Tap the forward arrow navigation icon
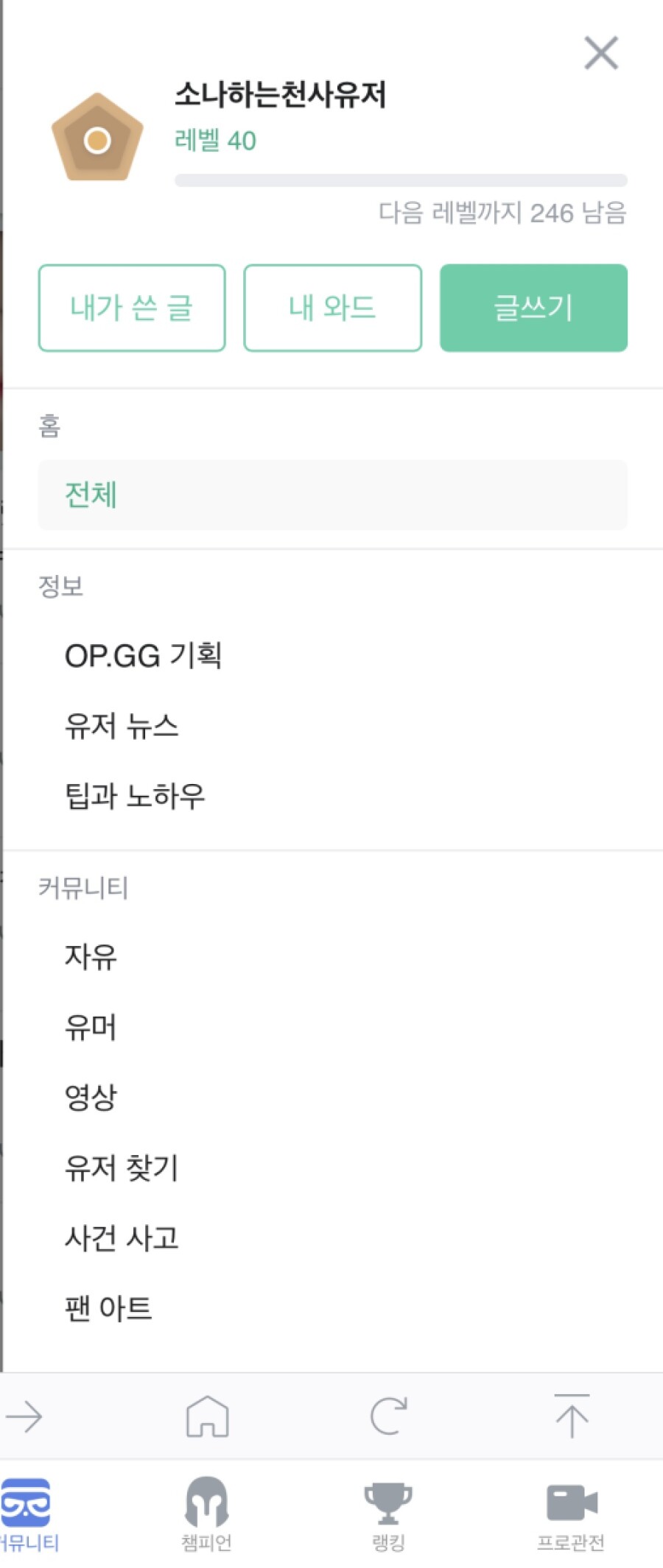The height and width of the screenshot is (1568, 663). (24, 1416)
